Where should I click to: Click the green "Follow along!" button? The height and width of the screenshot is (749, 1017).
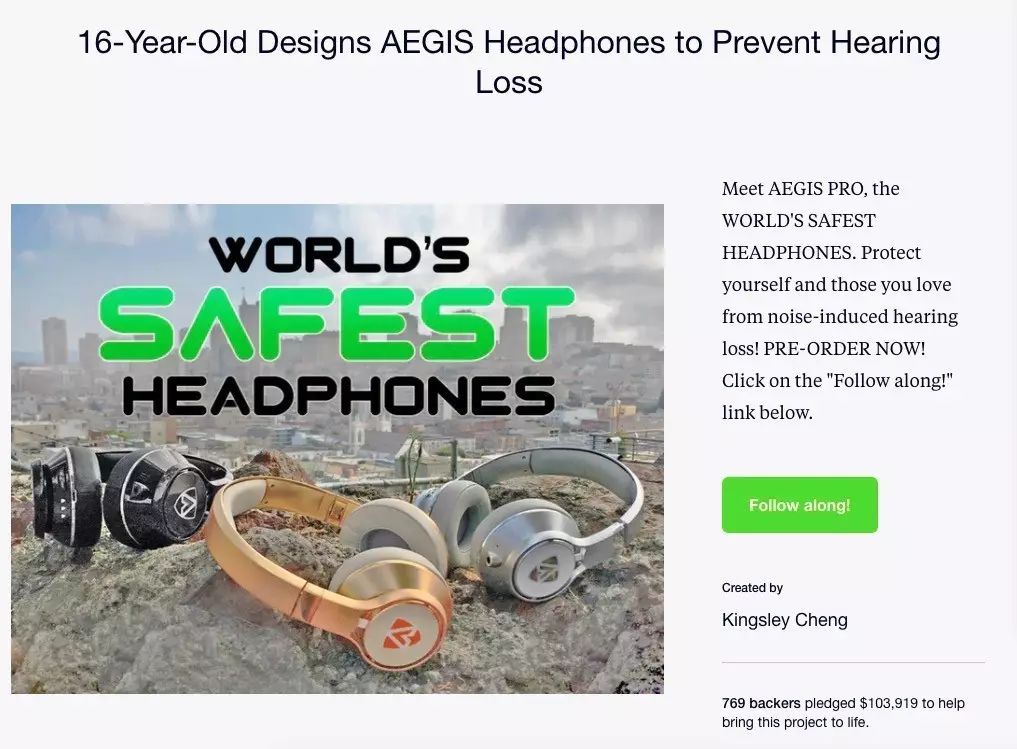point(799,505)
